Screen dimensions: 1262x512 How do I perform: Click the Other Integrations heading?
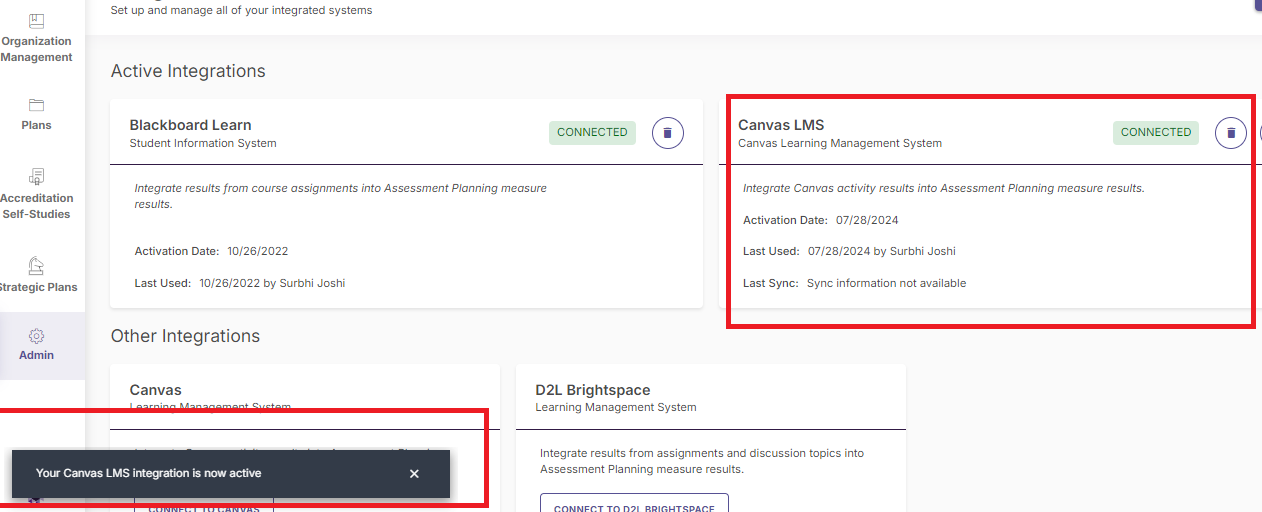(185, 336)
